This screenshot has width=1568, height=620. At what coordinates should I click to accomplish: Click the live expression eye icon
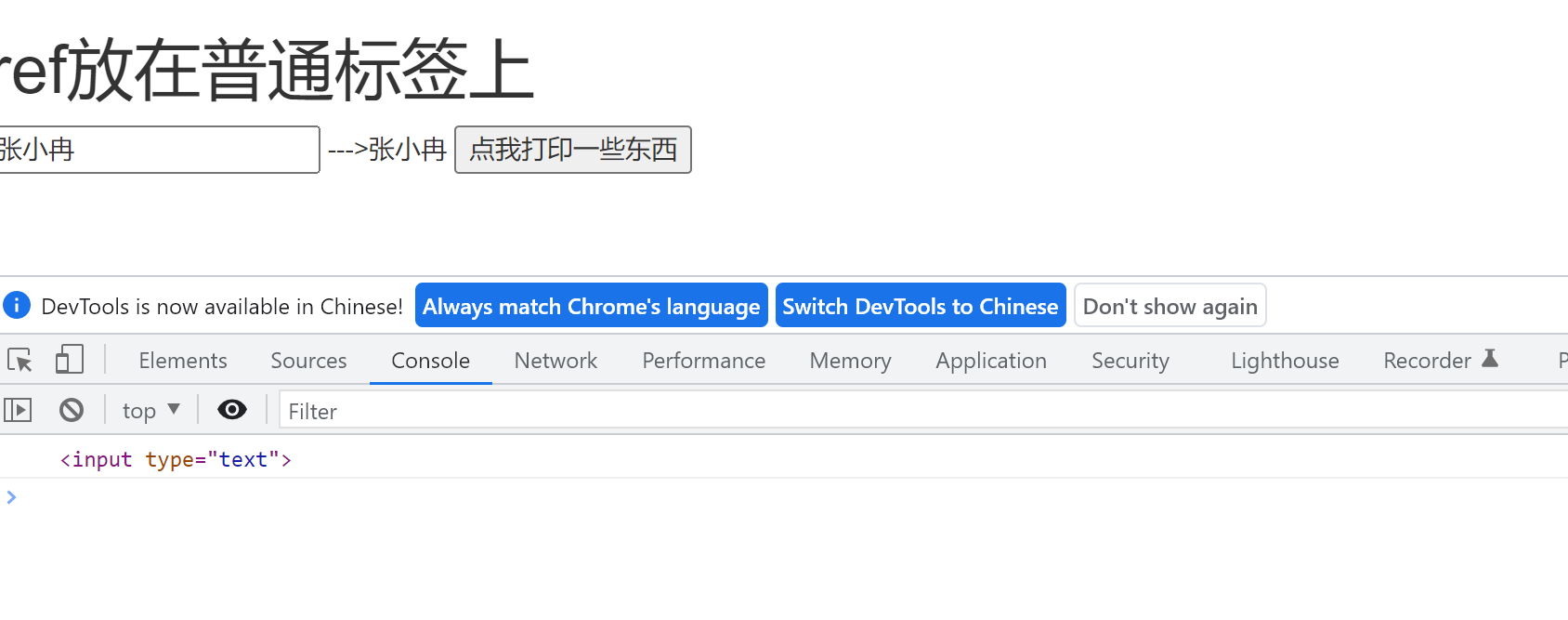coord(231,410)
